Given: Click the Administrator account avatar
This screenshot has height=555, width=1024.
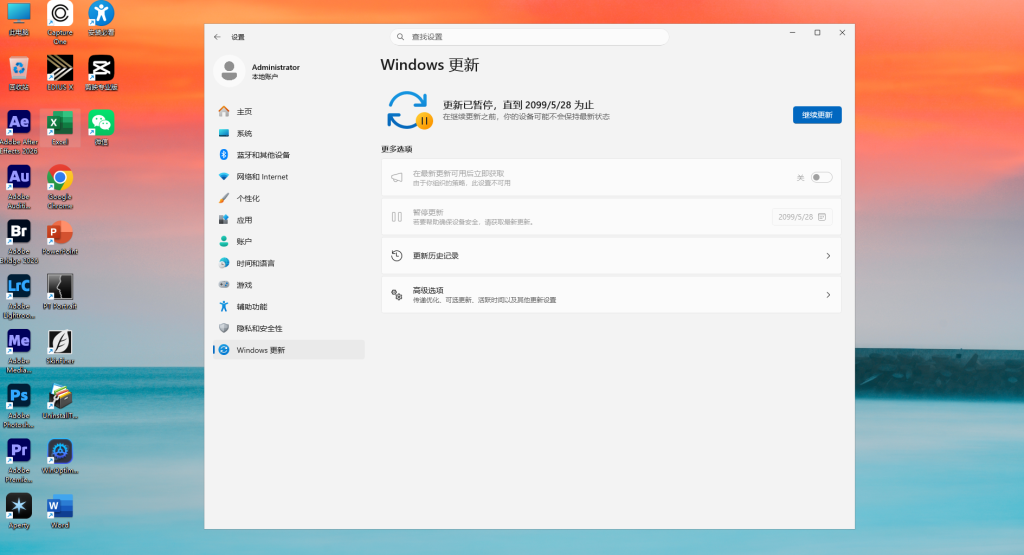Looking at the screenshot, I should click(229, 71).
